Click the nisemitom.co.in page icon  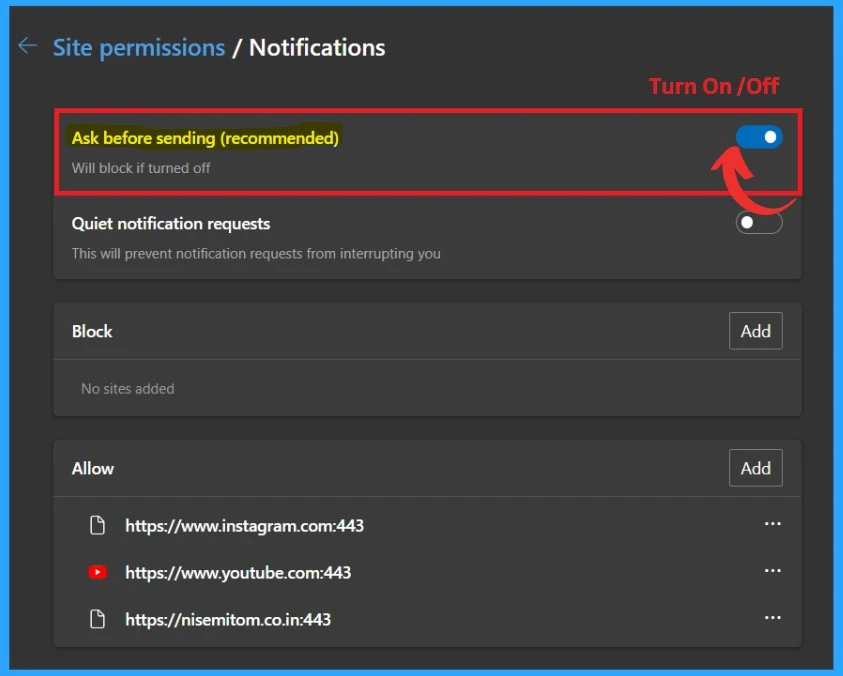pyautogui.click(x=98, y=620)
